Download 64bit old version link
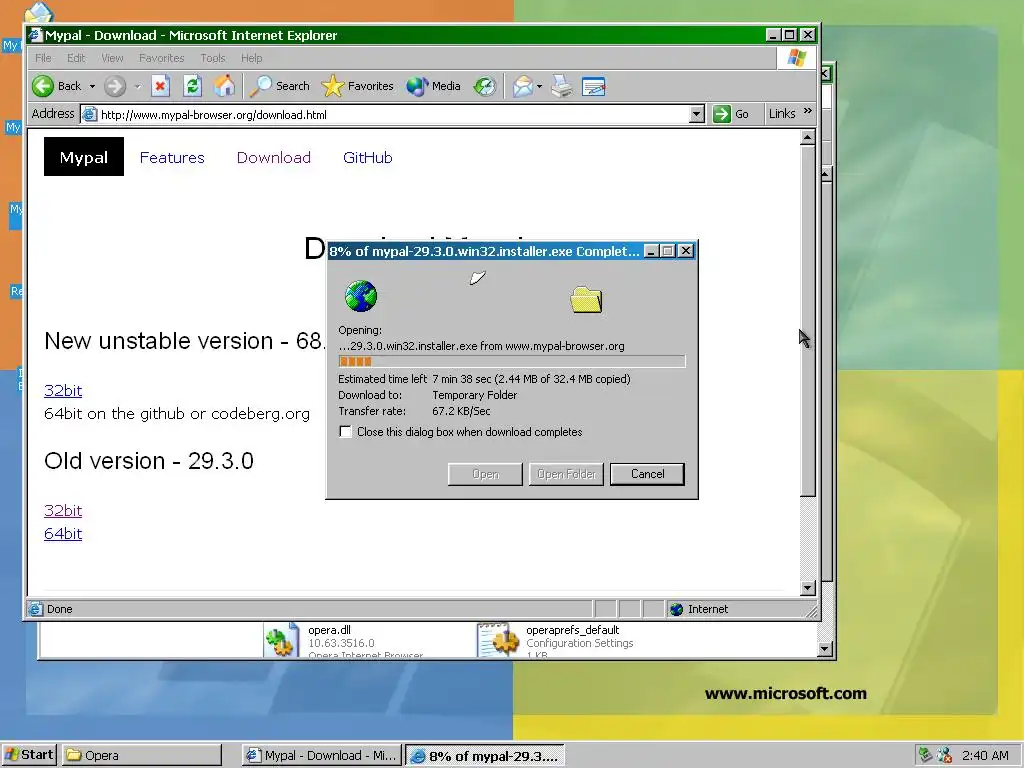The width and height of the screenshot is (1024, 768). (63, 534)
